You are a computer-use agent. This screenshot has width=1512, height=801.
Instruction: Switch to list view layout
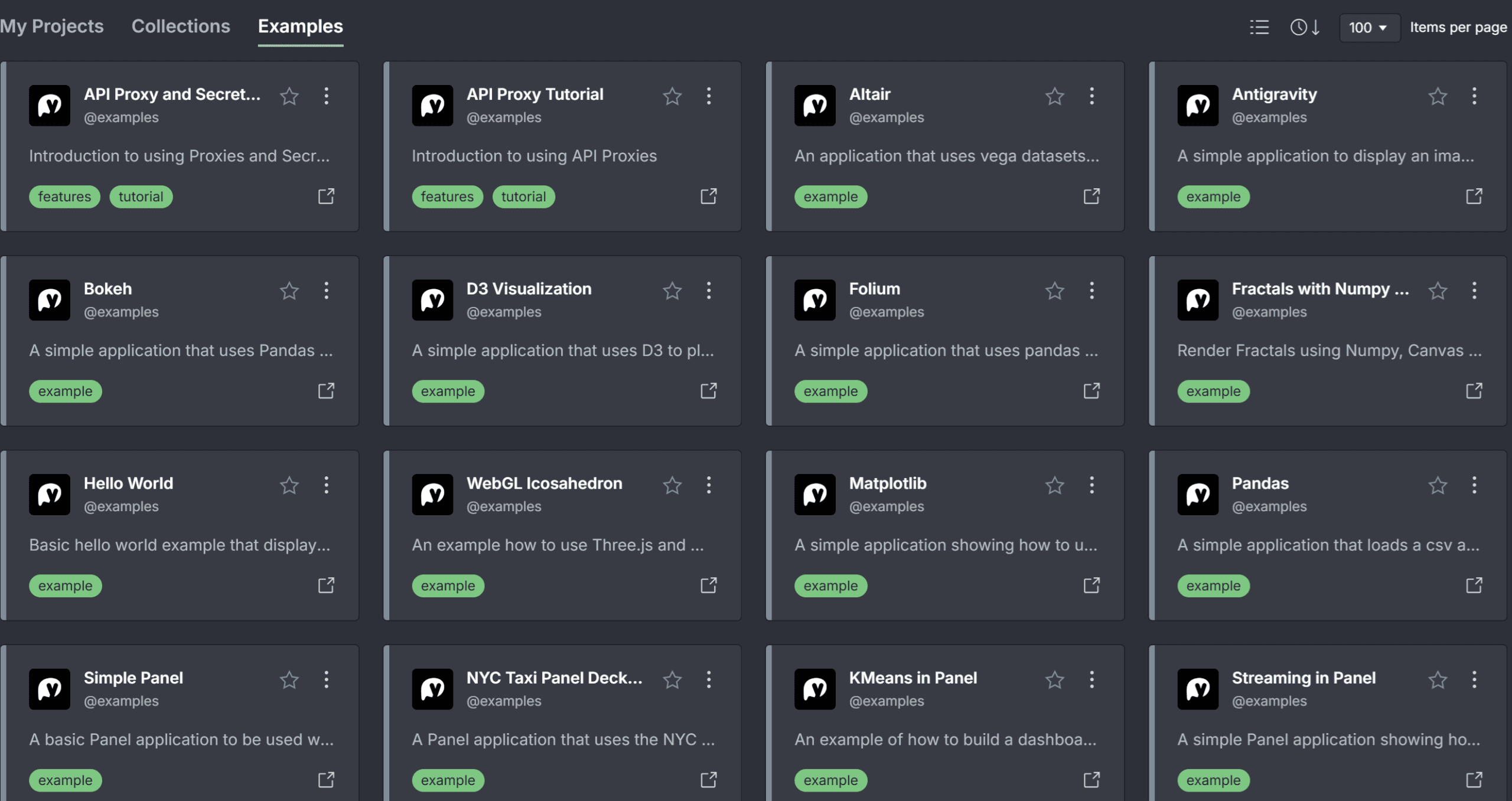pyautogui.click(x=1259, y=27)
